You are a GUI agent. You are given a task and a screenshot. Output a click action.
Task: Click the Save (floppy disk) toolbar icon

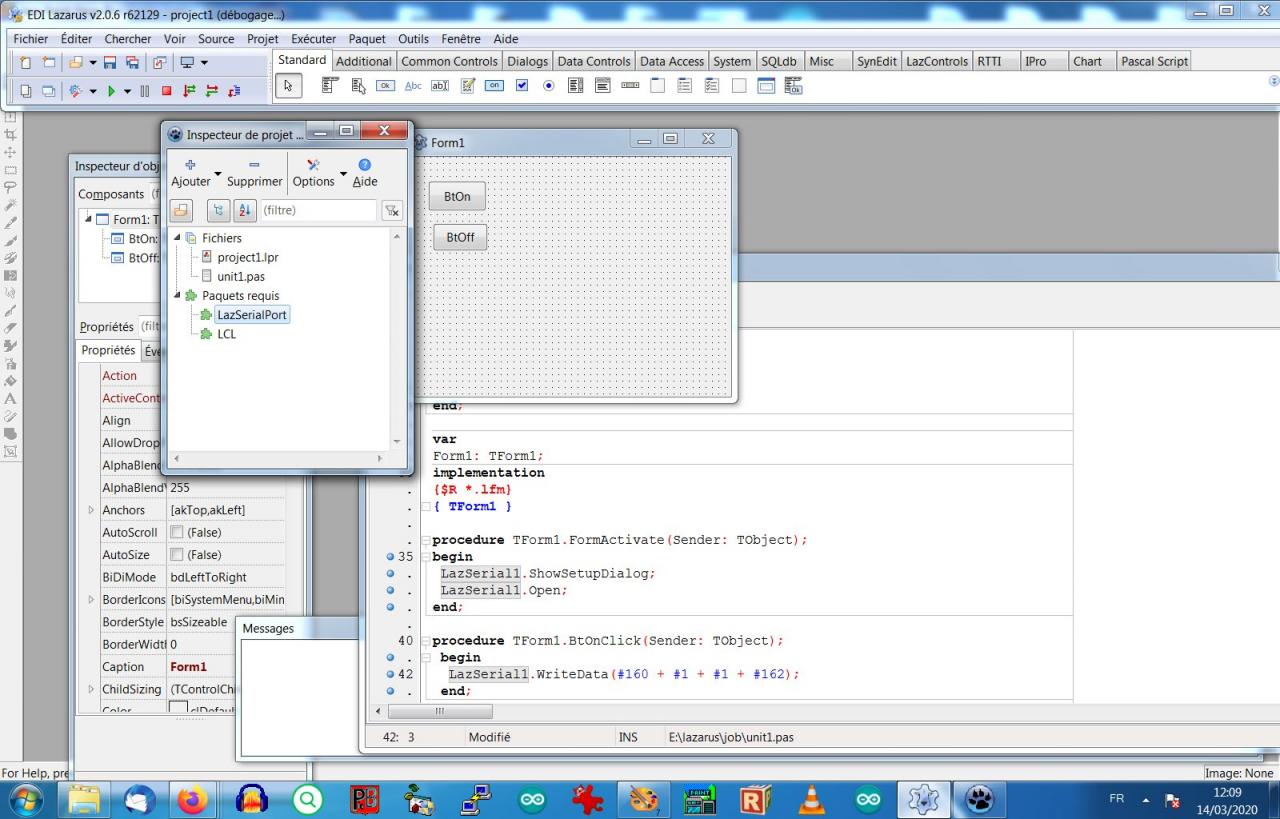click(110, 62)
